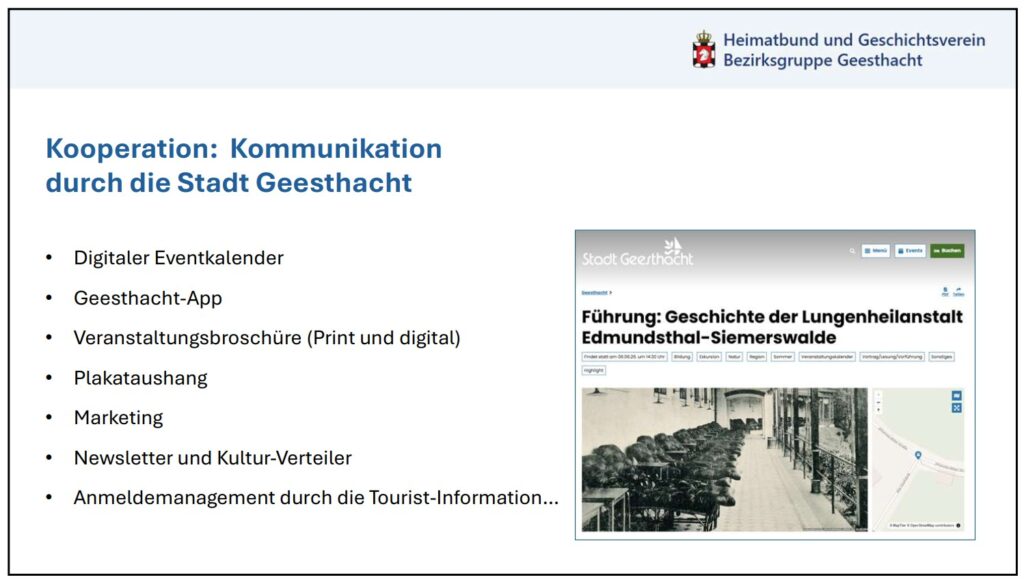Click the Sommer tag

(782, 357)
